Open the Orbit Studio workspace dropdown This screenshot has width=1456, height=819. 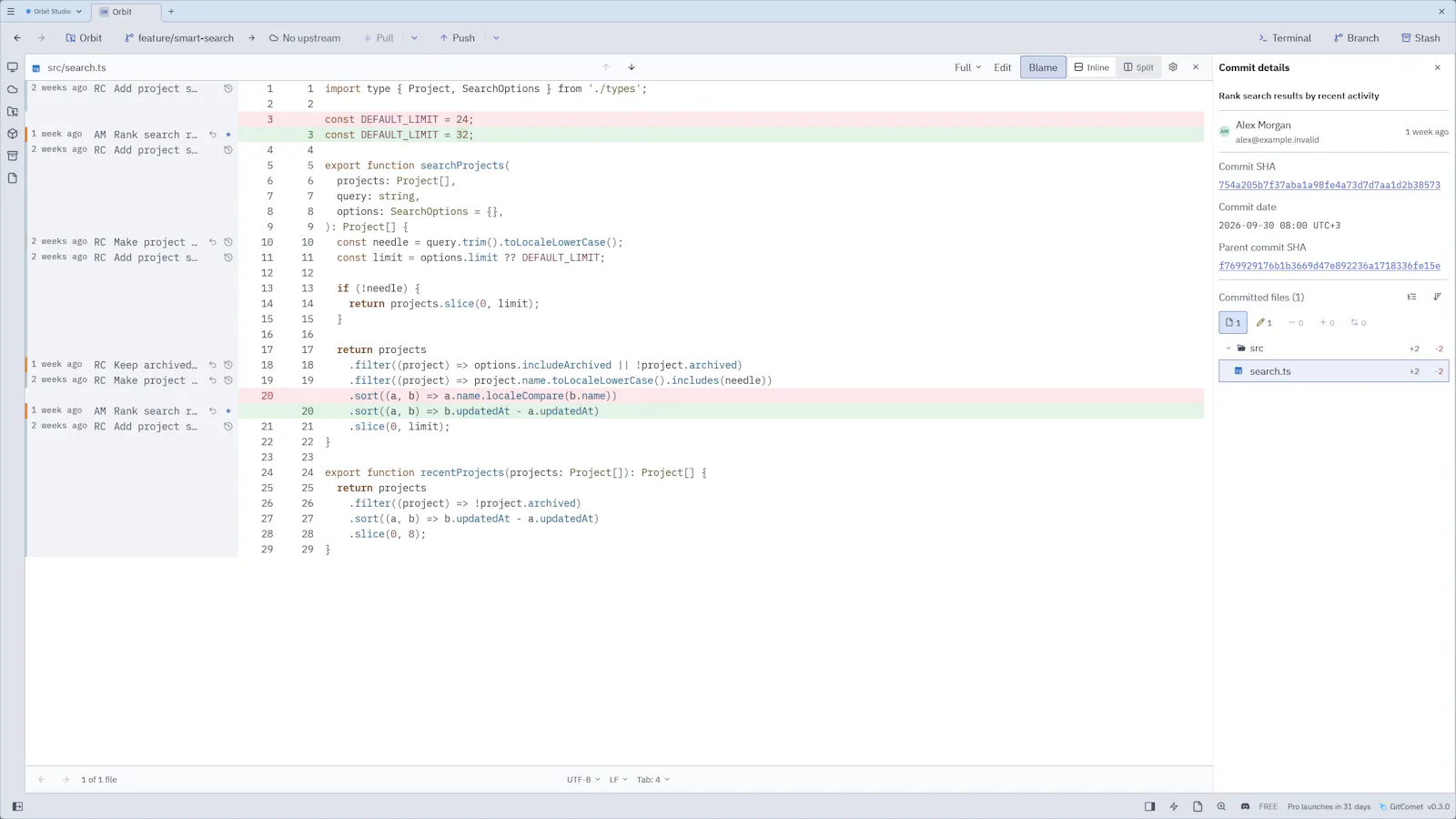pos(53,12)
